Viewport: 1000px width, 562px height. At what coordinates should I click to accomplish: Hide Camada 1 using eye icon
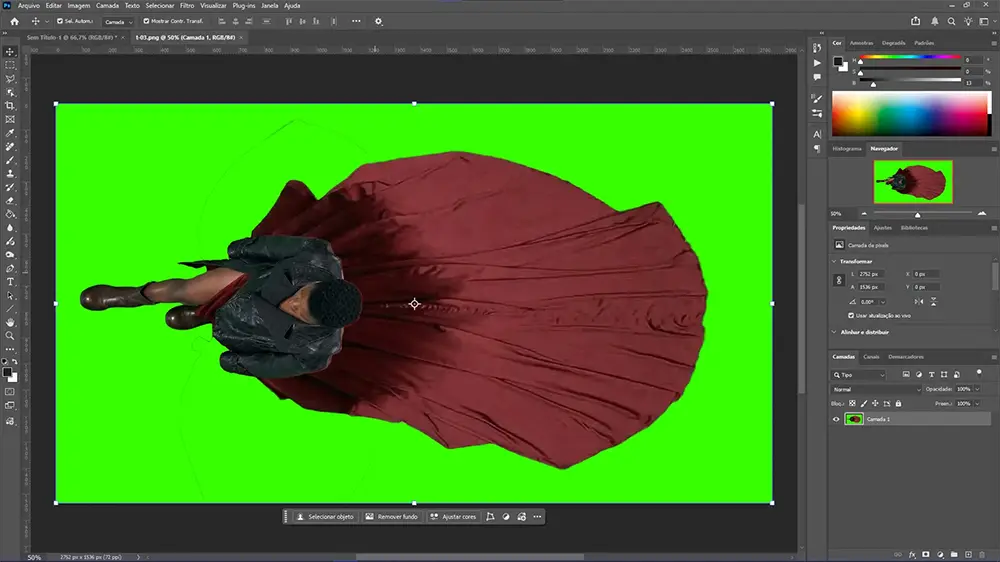836,419
